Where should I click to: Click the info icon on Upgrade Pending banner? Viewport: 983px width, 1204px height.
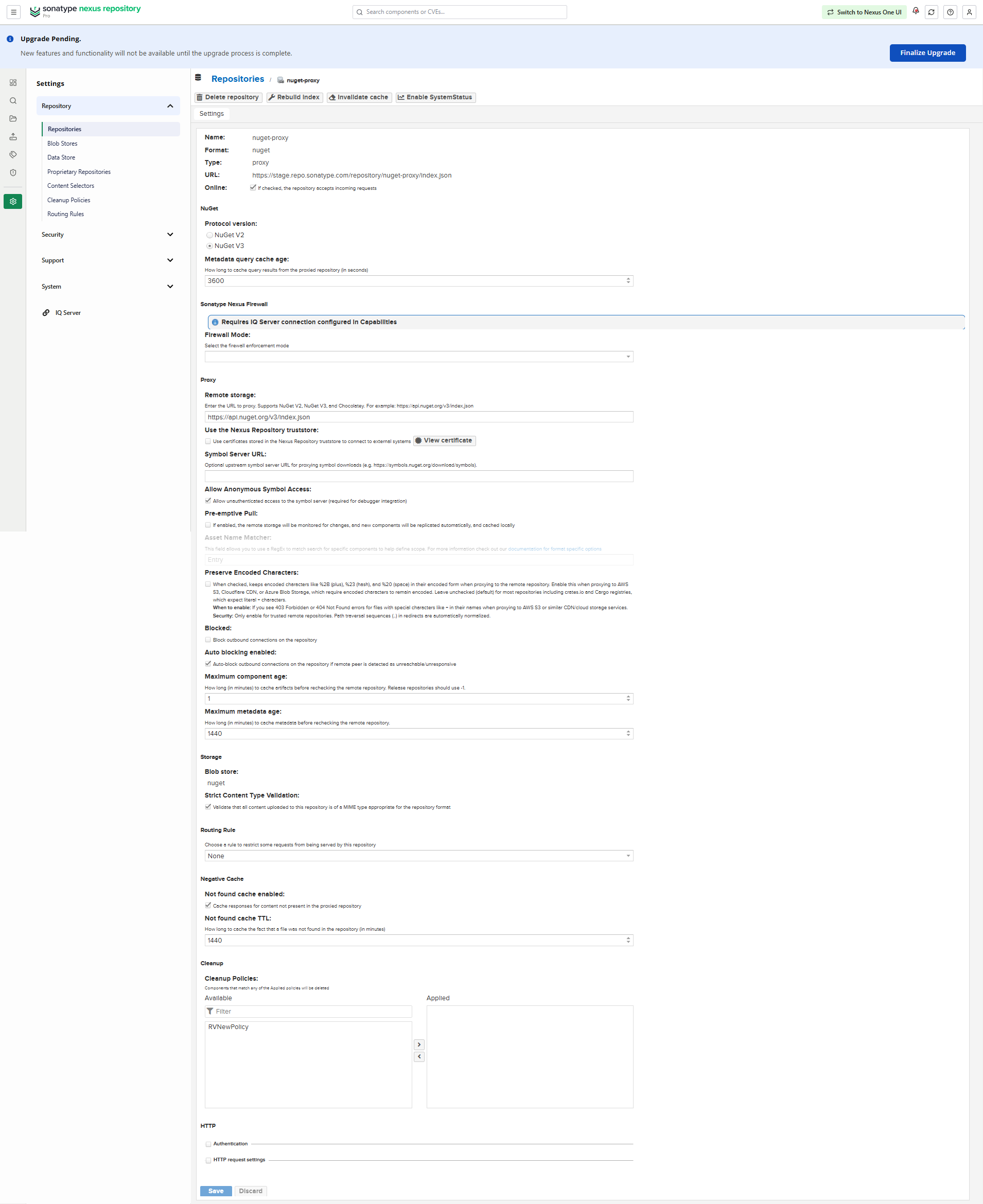[x=10, y=39]
